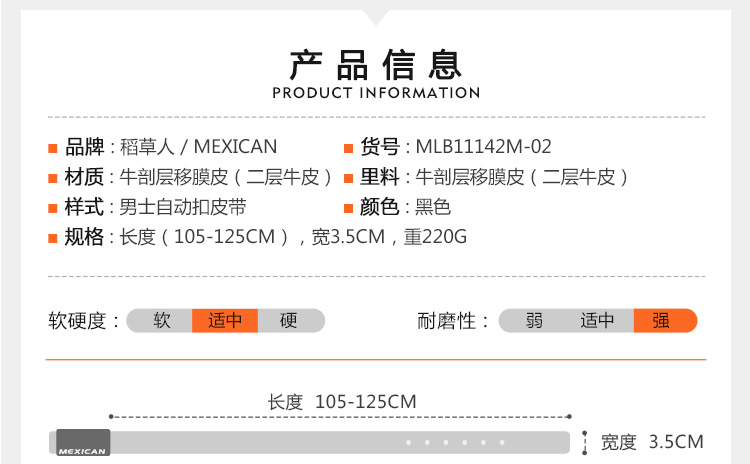Click the orange square next to 材质
Viewport: 750px width, 464px height.
53,179
